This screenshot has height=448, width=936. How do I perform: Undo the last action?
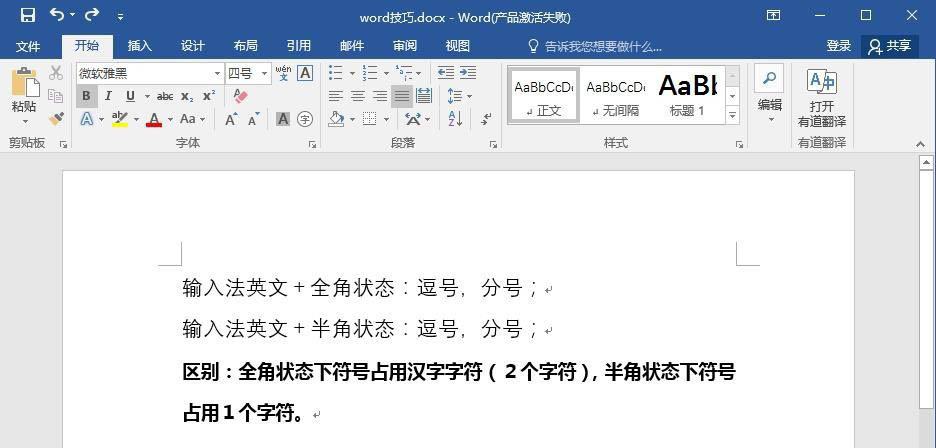coord(57,14)
